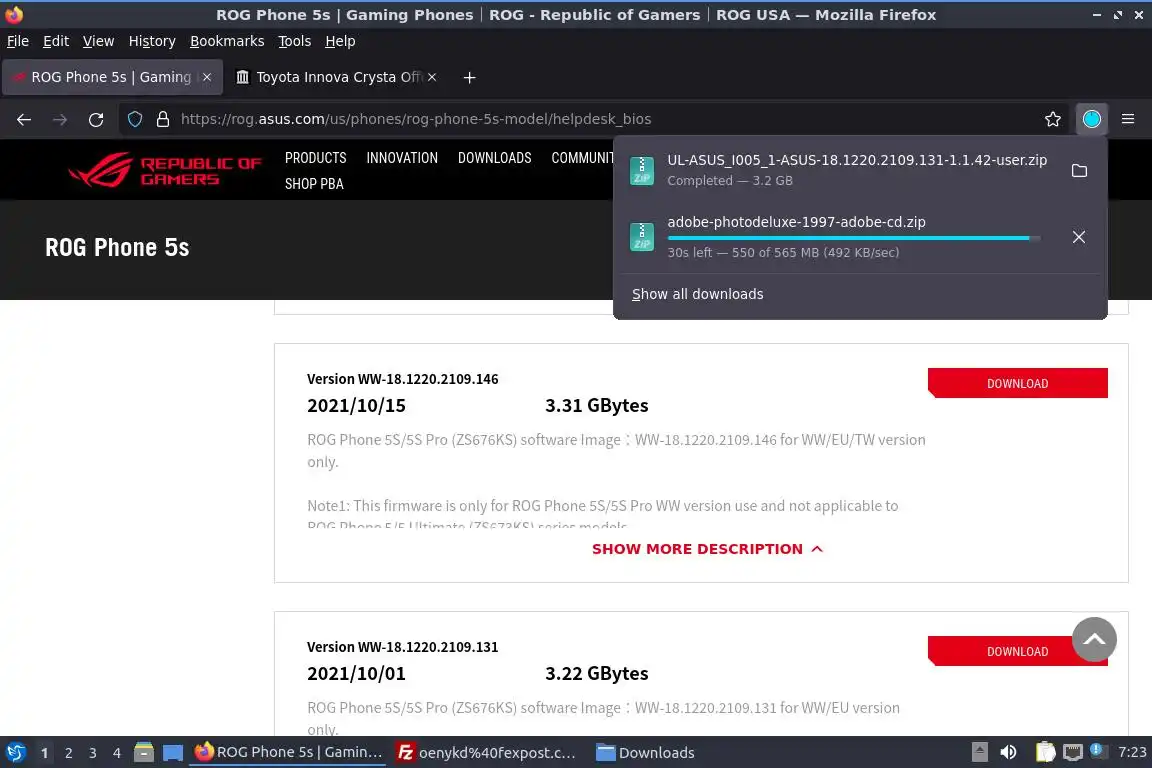Switch to workspace 2

coord(68,753)
